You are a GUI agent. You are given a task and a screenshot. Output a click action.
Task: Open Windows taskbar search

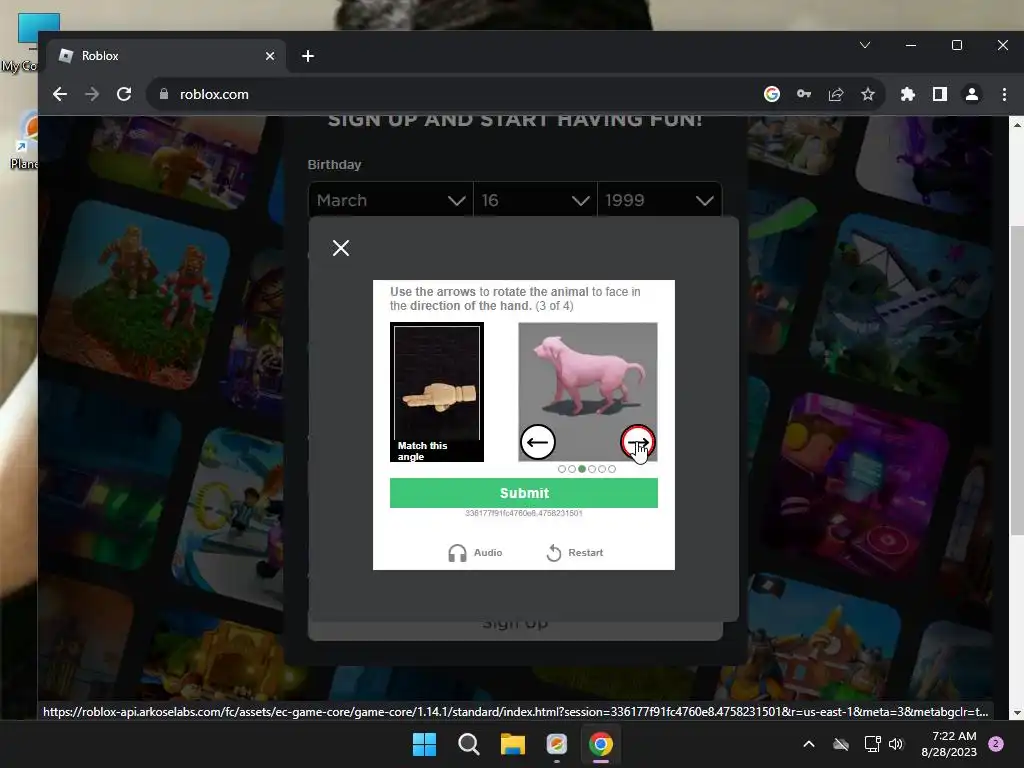468,744
